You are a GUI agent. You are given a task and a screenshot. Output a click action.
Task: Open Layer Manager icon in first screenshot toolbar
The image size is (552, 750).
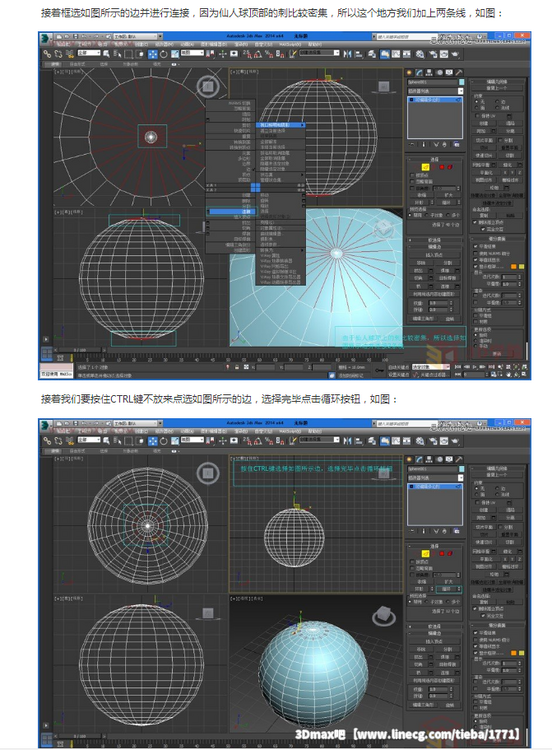click(372, 54)
